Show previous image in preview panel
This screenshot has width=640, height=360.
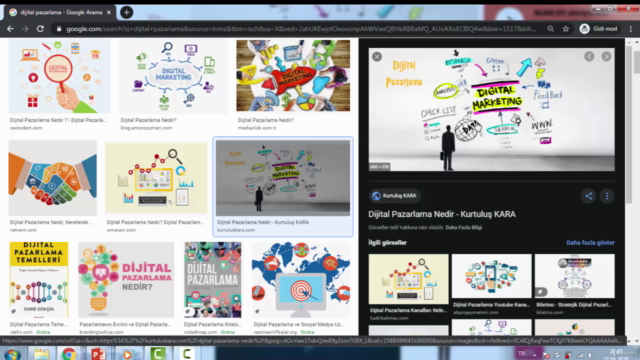(x=589, y=56)
